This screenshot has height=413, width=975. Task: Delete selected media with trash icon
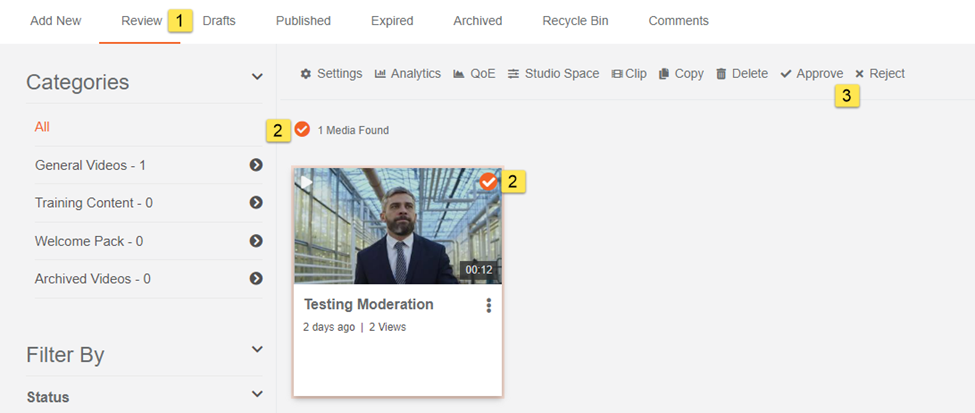click(x=722, y=74)
